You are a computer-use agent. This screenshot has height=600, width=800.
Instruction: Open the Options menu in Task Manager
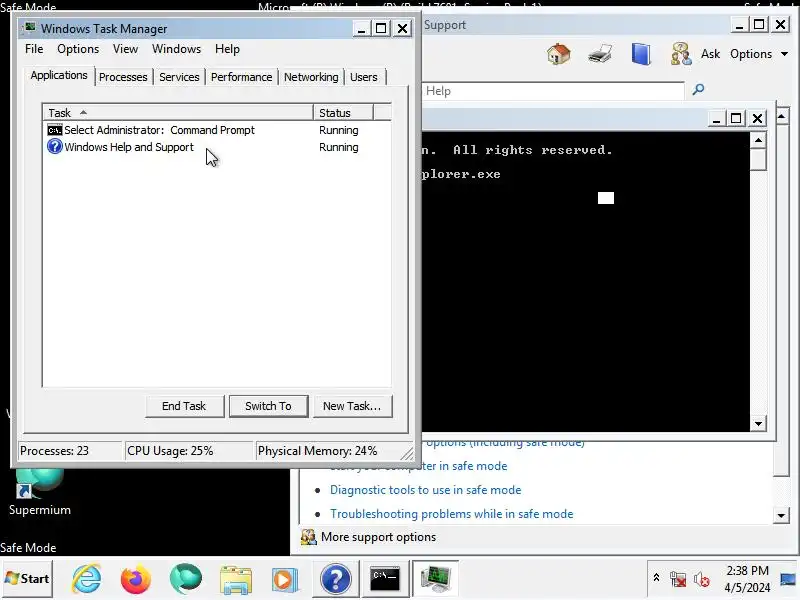(78, 49)
